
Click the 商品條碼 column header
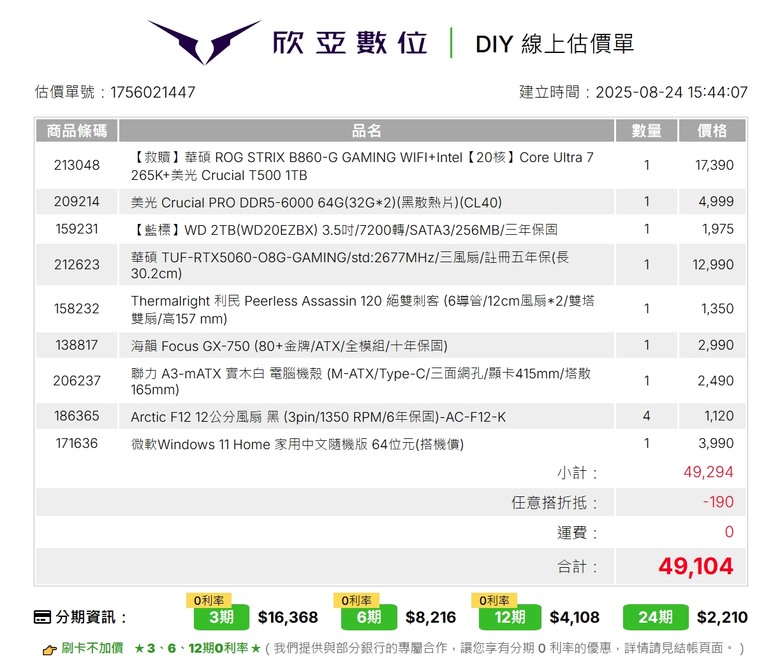click(77, 131)
